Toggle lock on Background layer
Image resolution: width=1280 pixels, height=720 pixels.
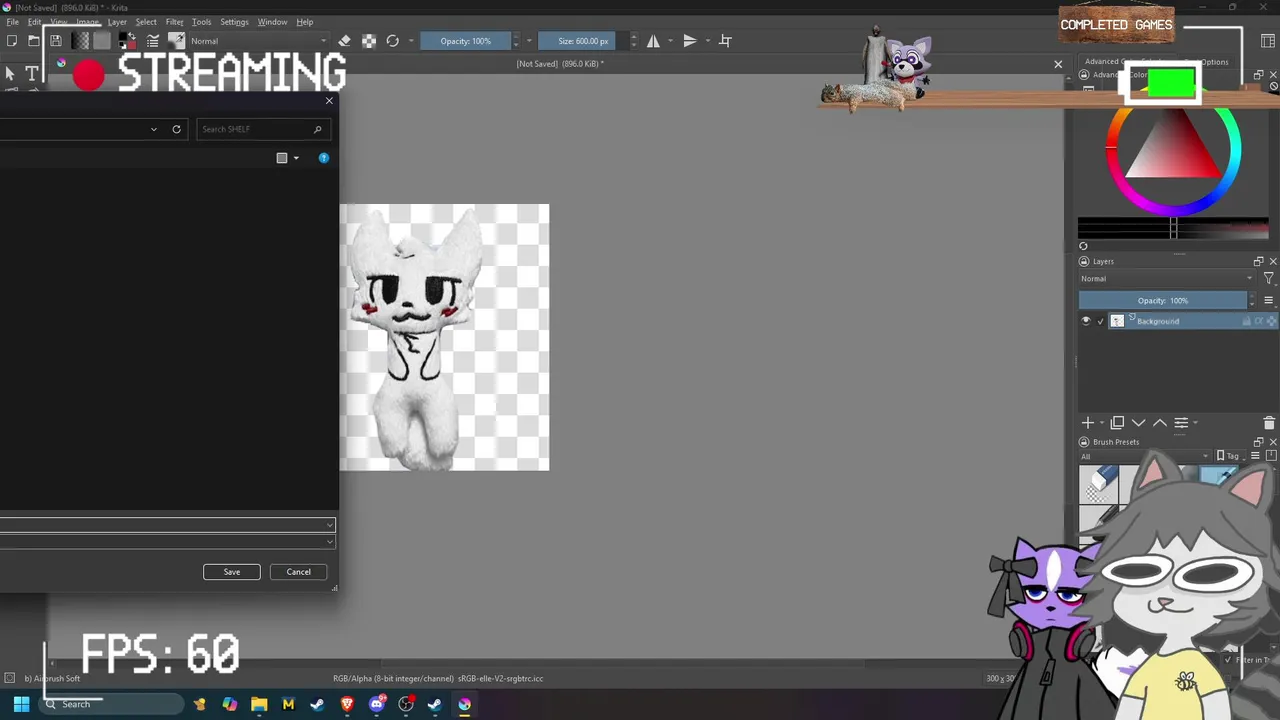[1247, 321]
